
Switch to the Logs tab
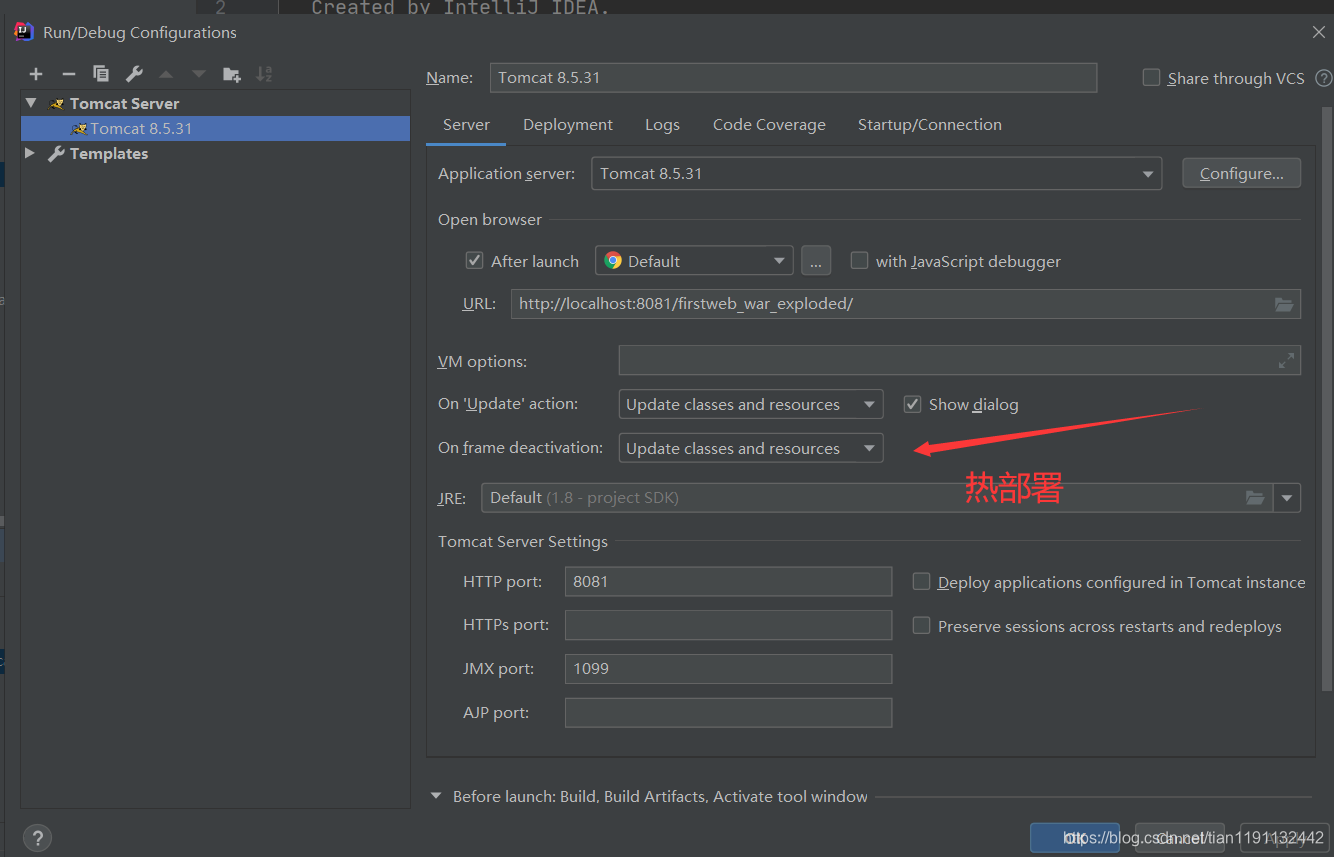pos(662,125)
